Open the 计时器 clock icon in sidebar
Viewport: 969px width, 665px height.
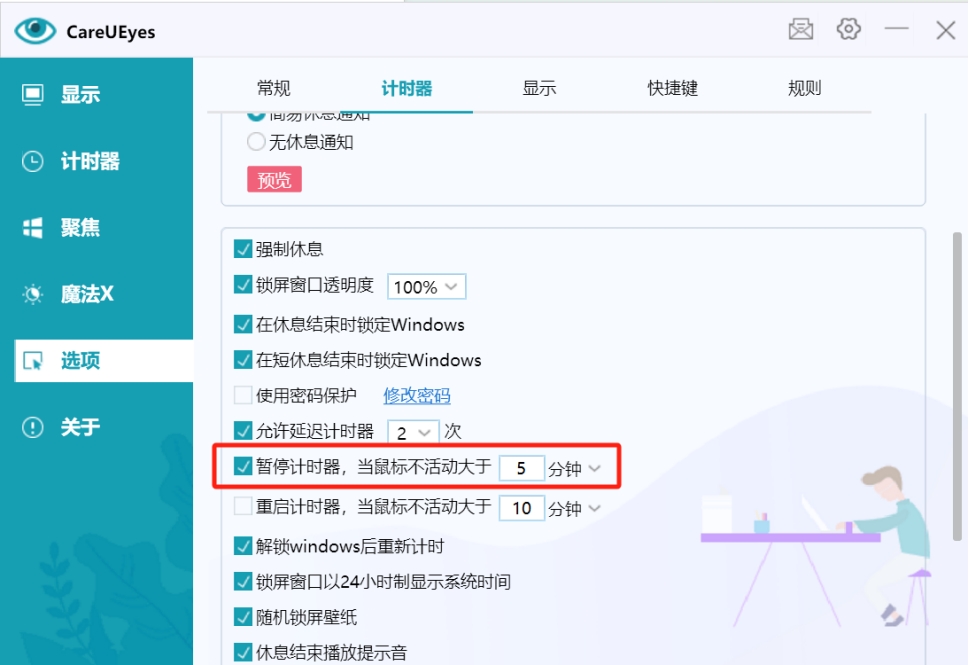coord(33,161)
